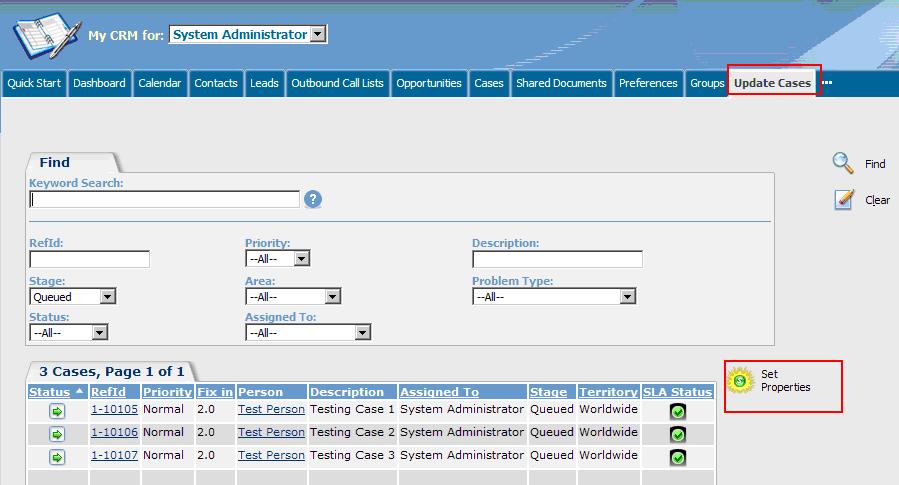899x485 pixels.
Task: Click System Administrator cell in Testing Case 2 row
Action: pyautogui.click(x=462, y=432)
